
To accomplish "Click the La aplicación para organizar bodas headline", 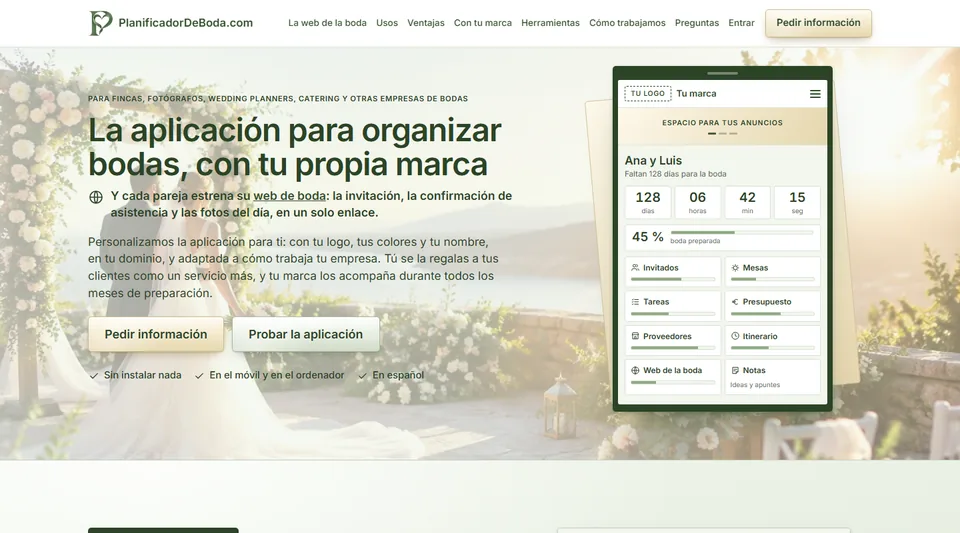I will (x=295, y=147).
